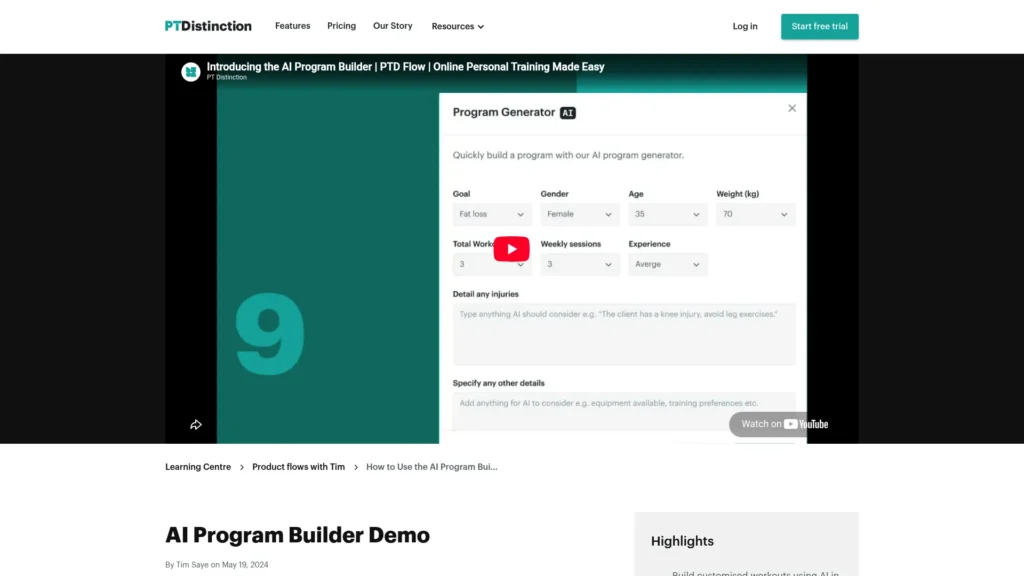Click the Highlights heading
Viewport: 1024px width, 576px height.
coord(682,541)
